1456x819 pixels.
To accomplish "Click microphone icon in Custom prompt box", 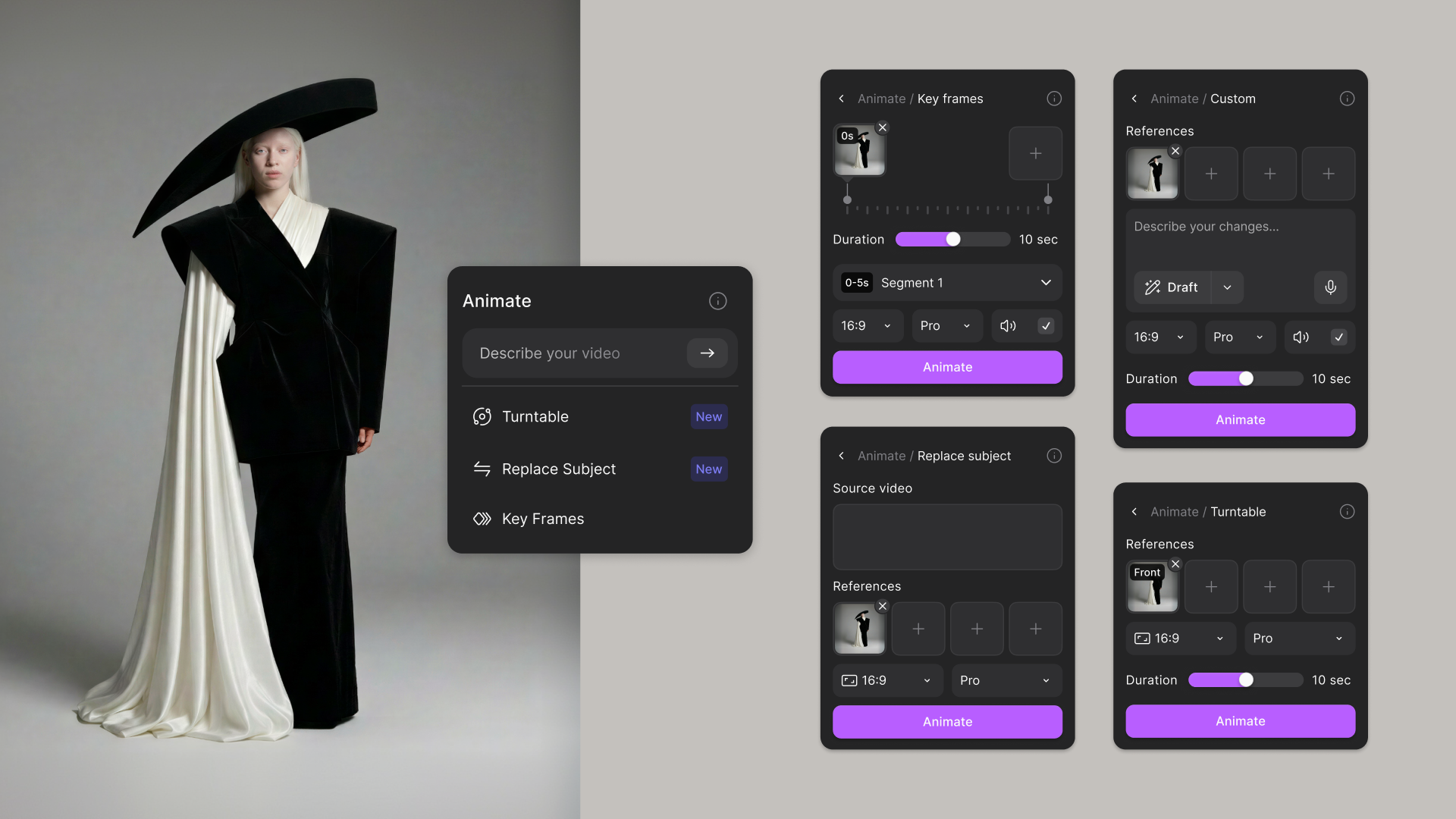I will coord(1330,287).
